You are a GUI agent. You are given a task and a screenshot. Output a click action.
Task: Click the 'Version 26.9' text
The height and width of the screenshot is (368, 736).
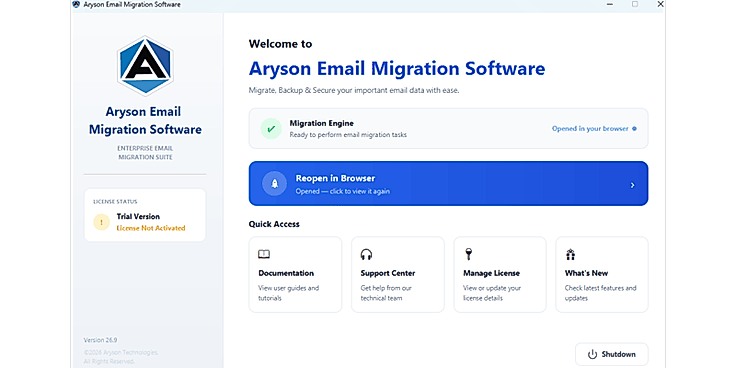pyautogui.click(x=100, y=340)
